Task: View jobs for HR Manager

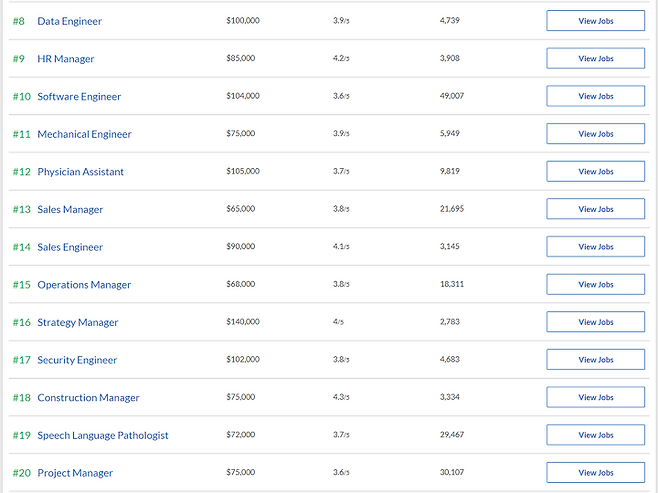Action: pyautogui.click(x=595, y=58)
